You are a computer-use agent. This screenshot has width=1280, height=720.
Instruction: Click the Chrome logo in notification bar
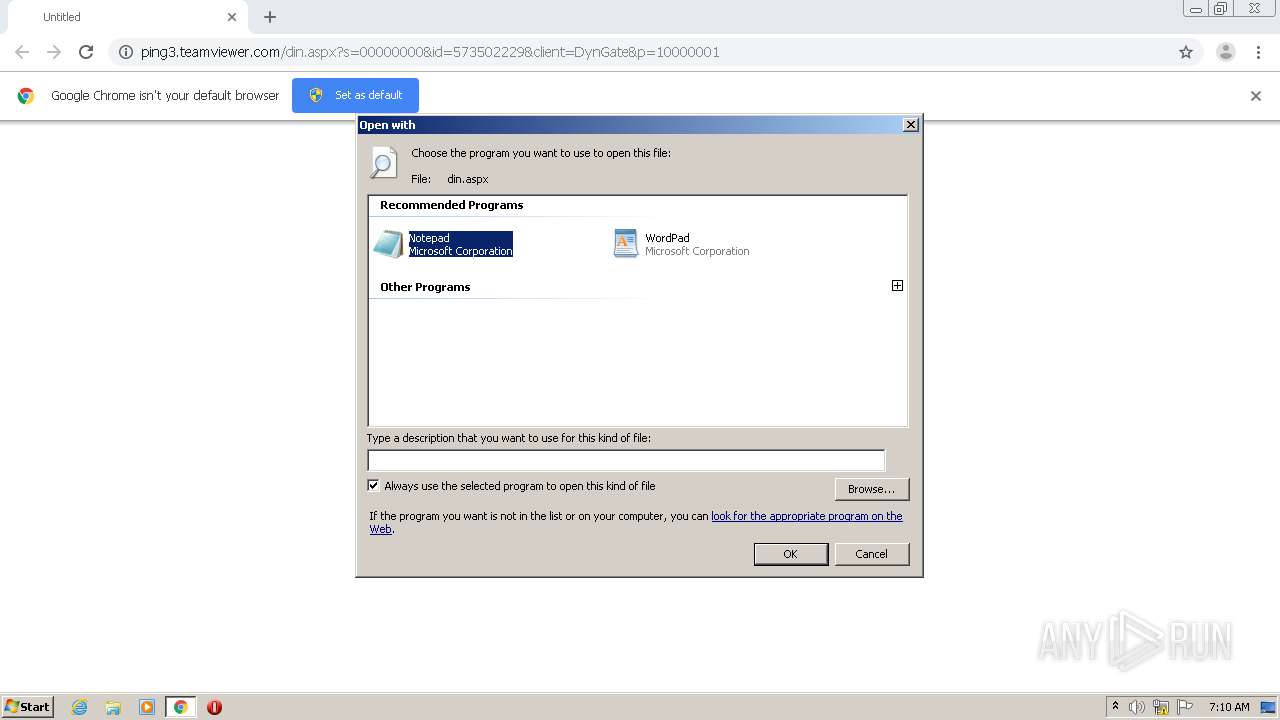pyautogui.click(x=26, y=96)
